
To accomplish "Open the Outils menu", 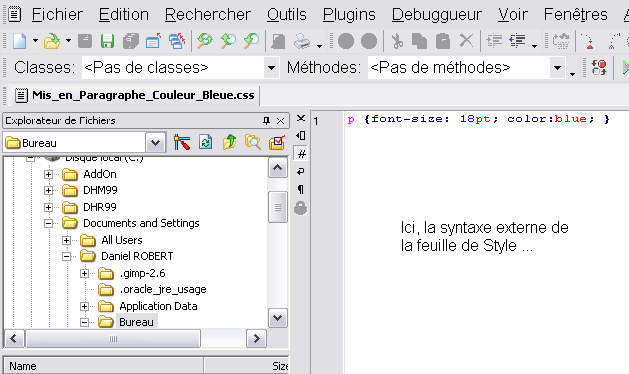I will coord(286,14).
